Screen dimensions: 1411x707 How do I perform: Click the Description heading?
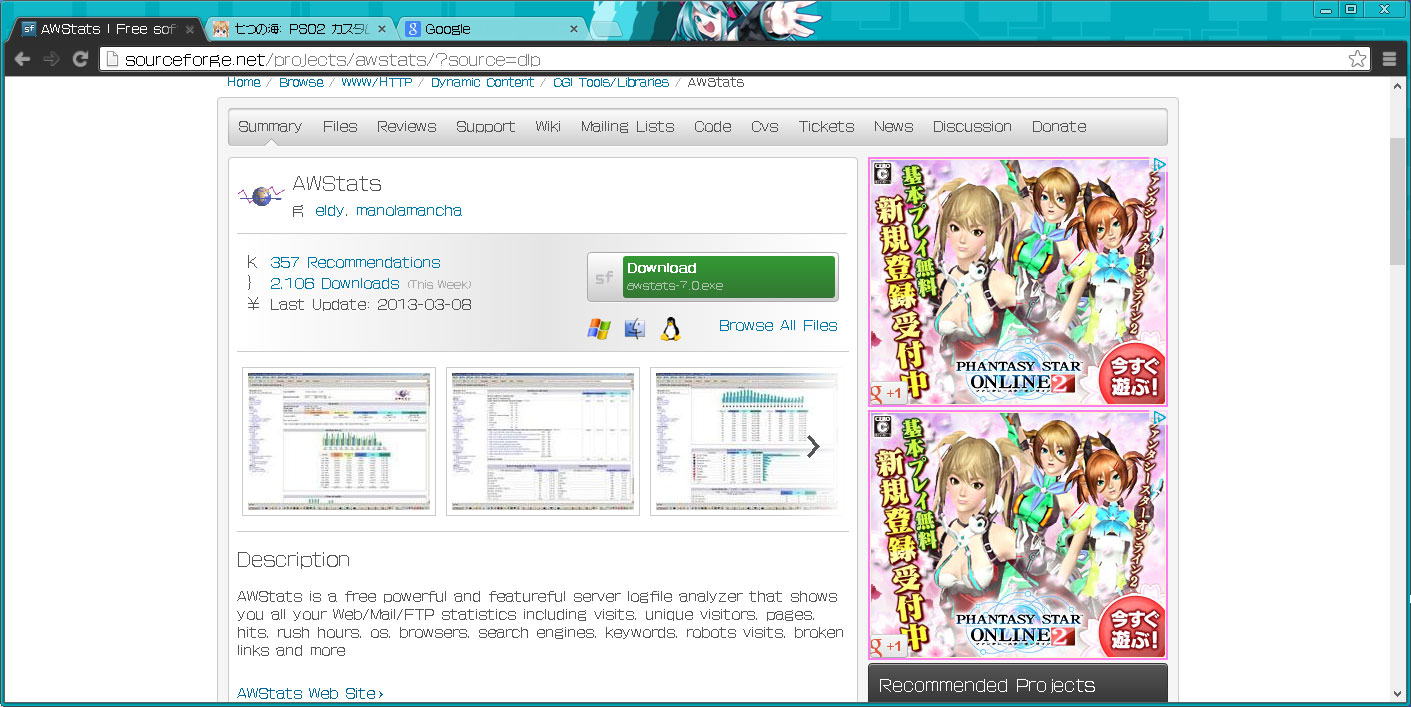tap(294, 559)
